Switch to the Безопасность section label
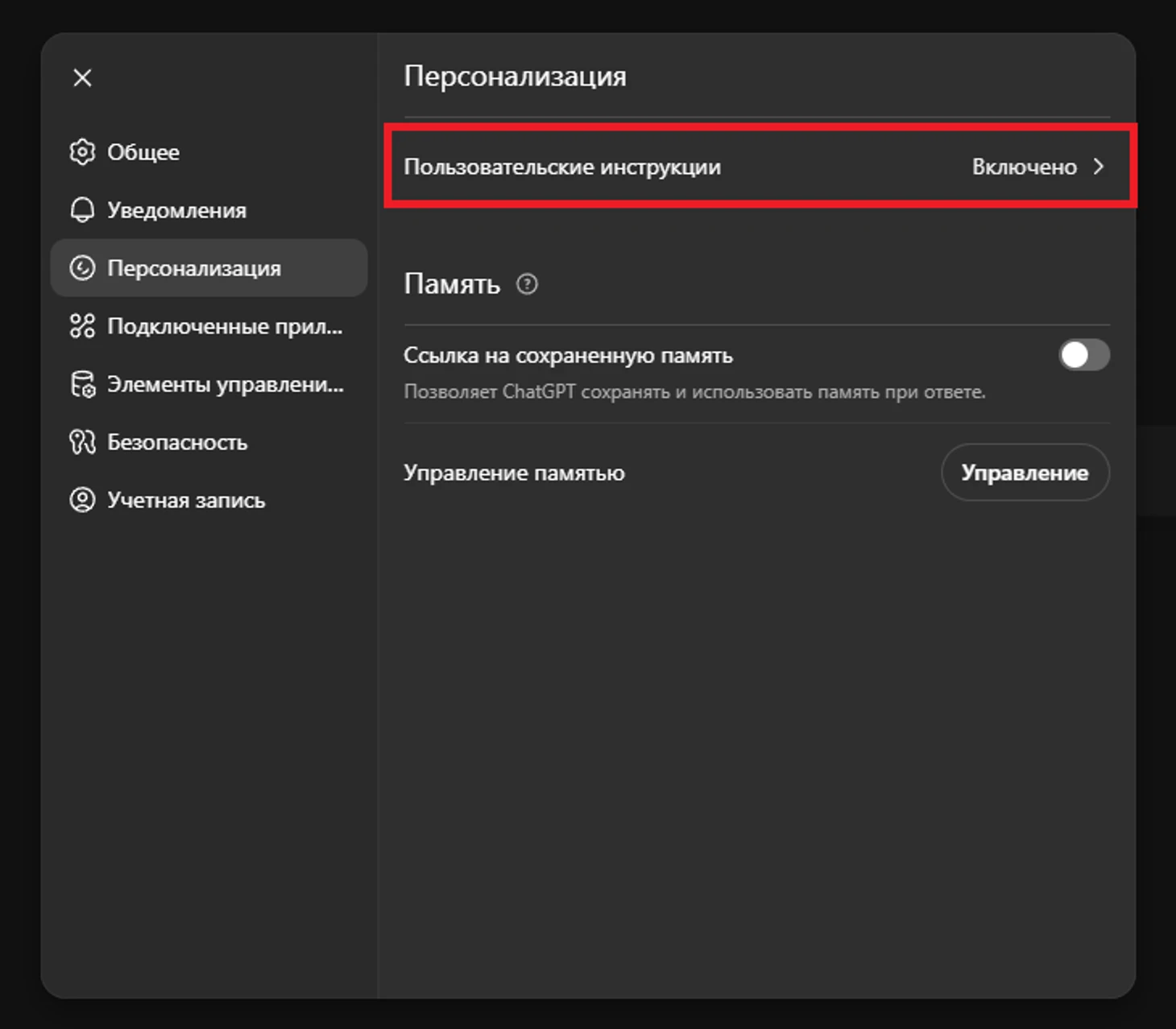 pos(177,442)
